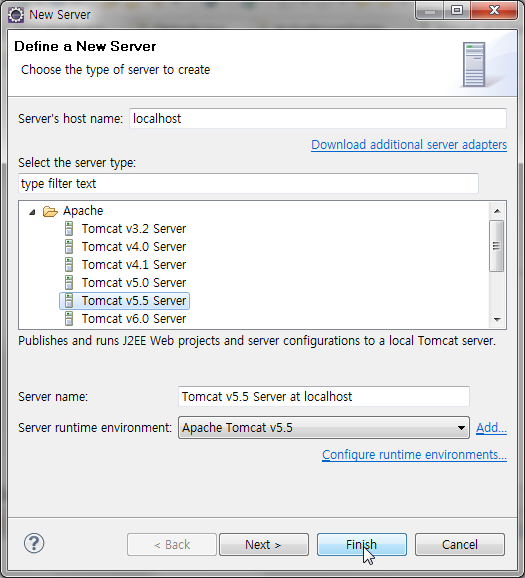Click the Apache folder icon
This screenshot has height=578, width=525.
(x=50, y=211)
